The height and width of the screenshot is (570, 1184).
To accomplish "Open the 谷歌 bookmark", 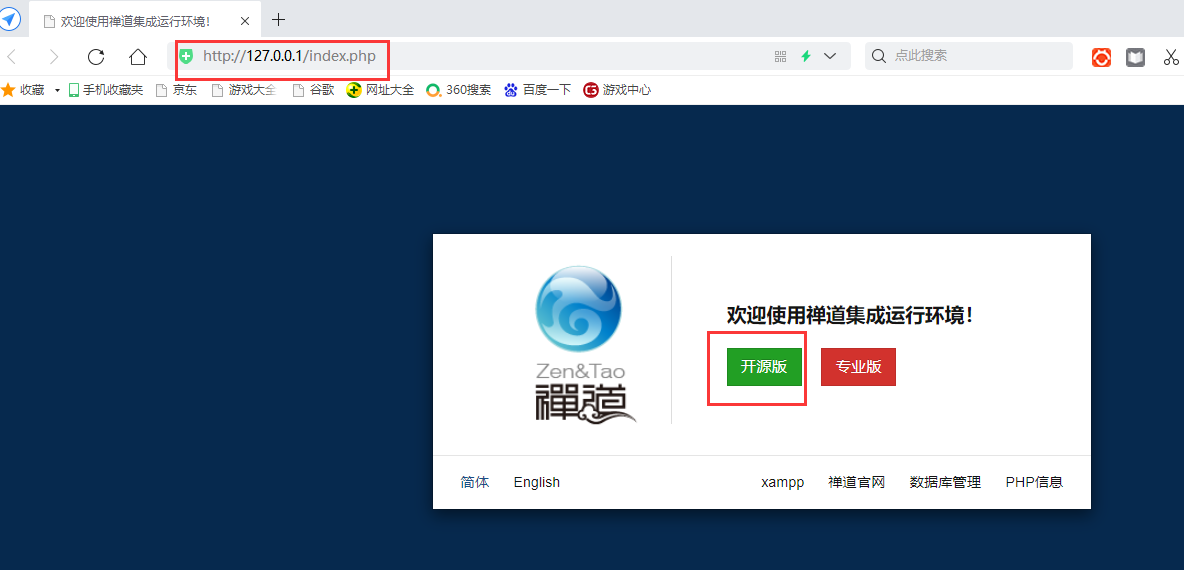I will point(313,90).
